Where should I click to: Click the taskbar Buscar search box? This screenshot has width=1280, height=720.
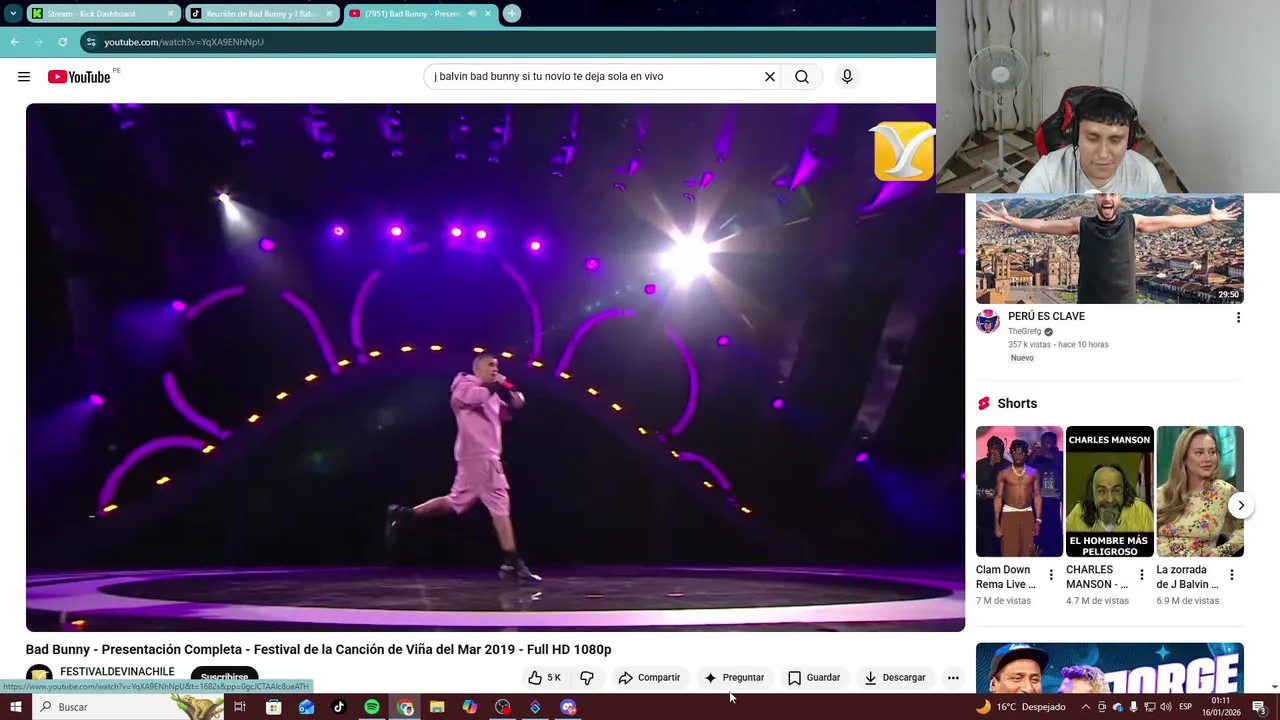coord(128,707)
